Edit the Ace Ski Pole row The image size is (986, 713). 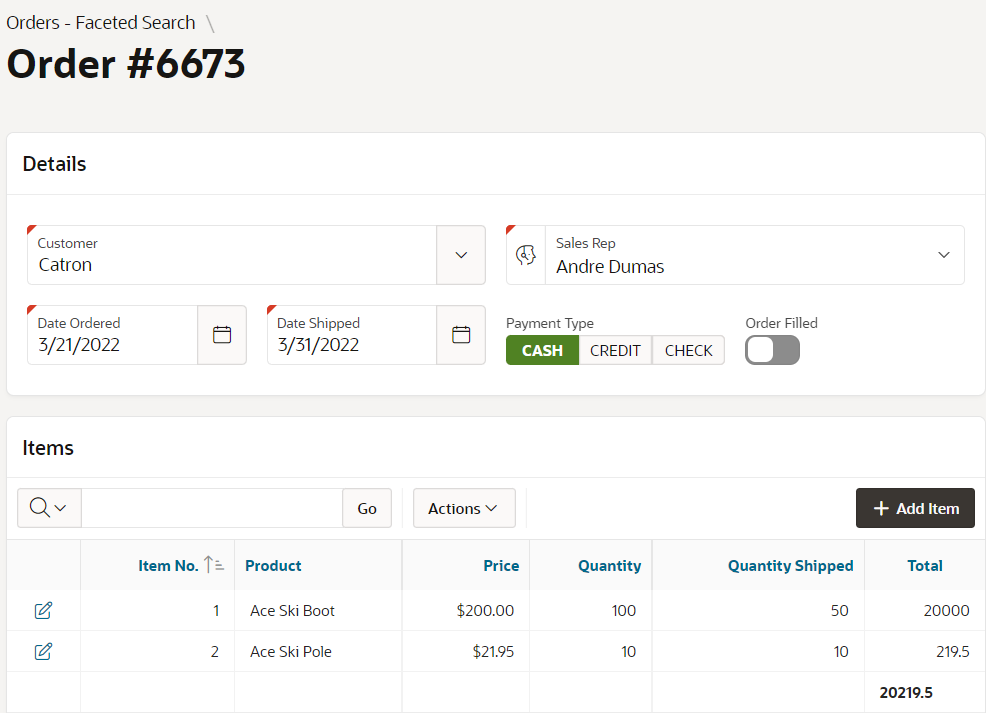pyautogui.click(x=43, y=651)
